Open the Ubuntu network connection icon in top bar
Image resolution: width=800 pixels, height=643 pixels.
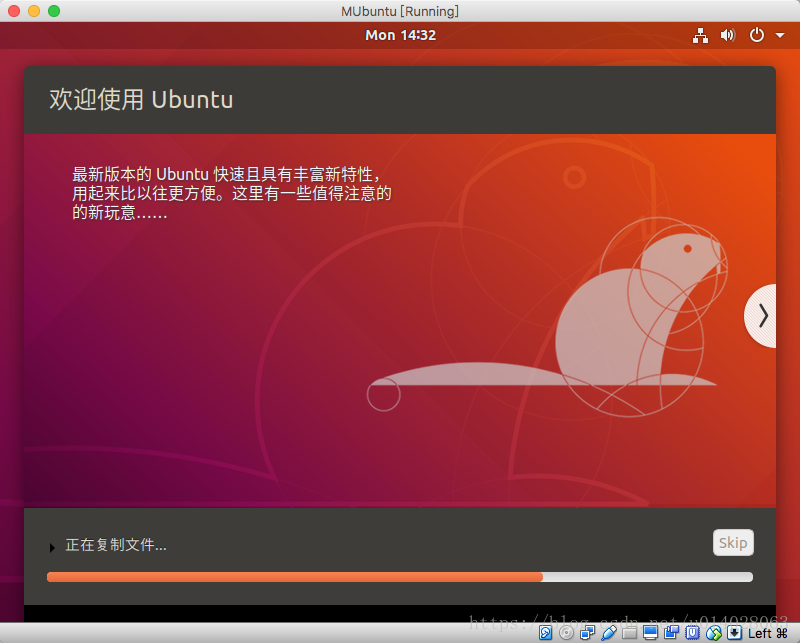pos(700,35)
